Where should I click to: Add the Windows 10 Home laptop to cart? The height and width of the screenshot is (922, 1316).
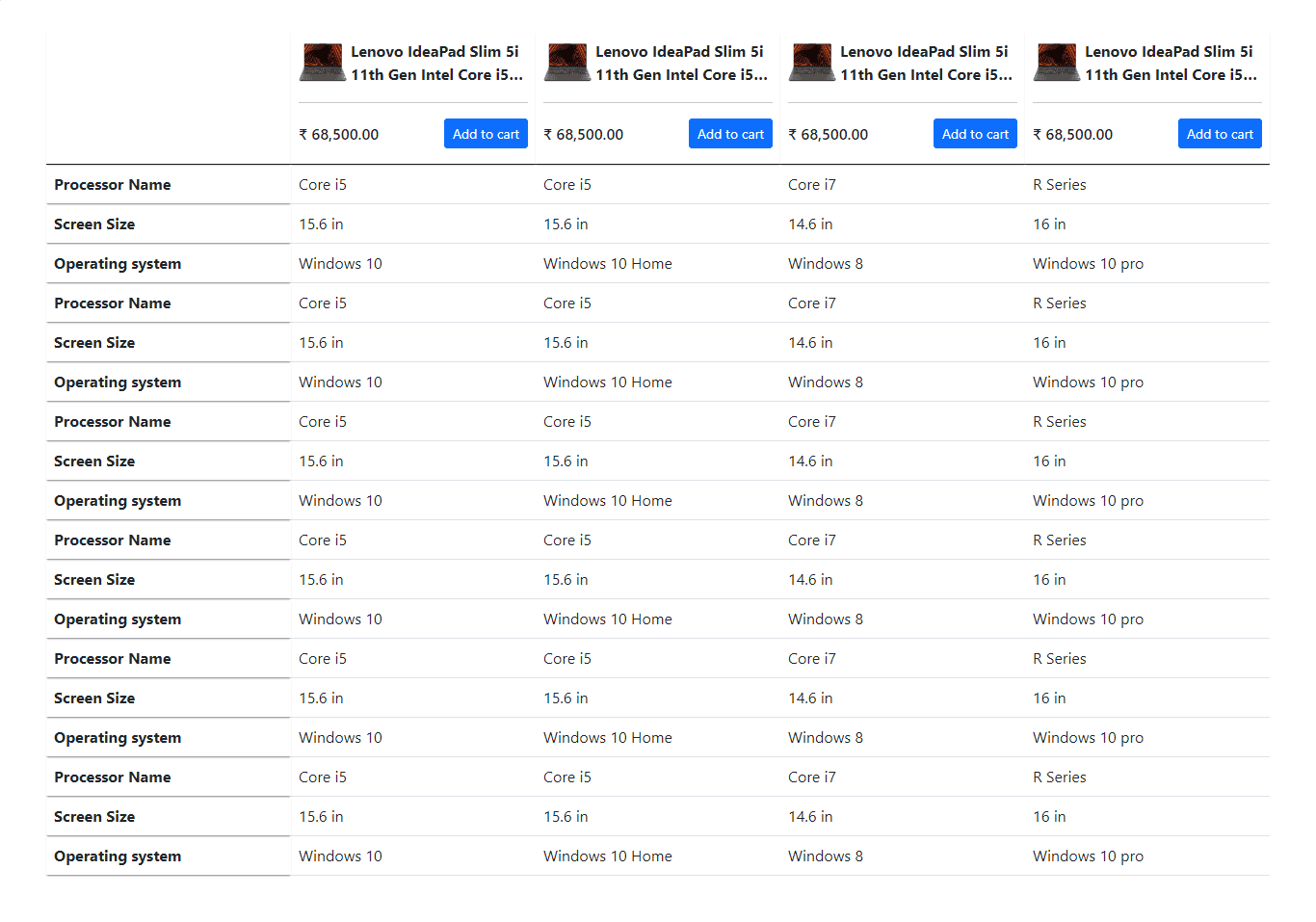[730, 134]
